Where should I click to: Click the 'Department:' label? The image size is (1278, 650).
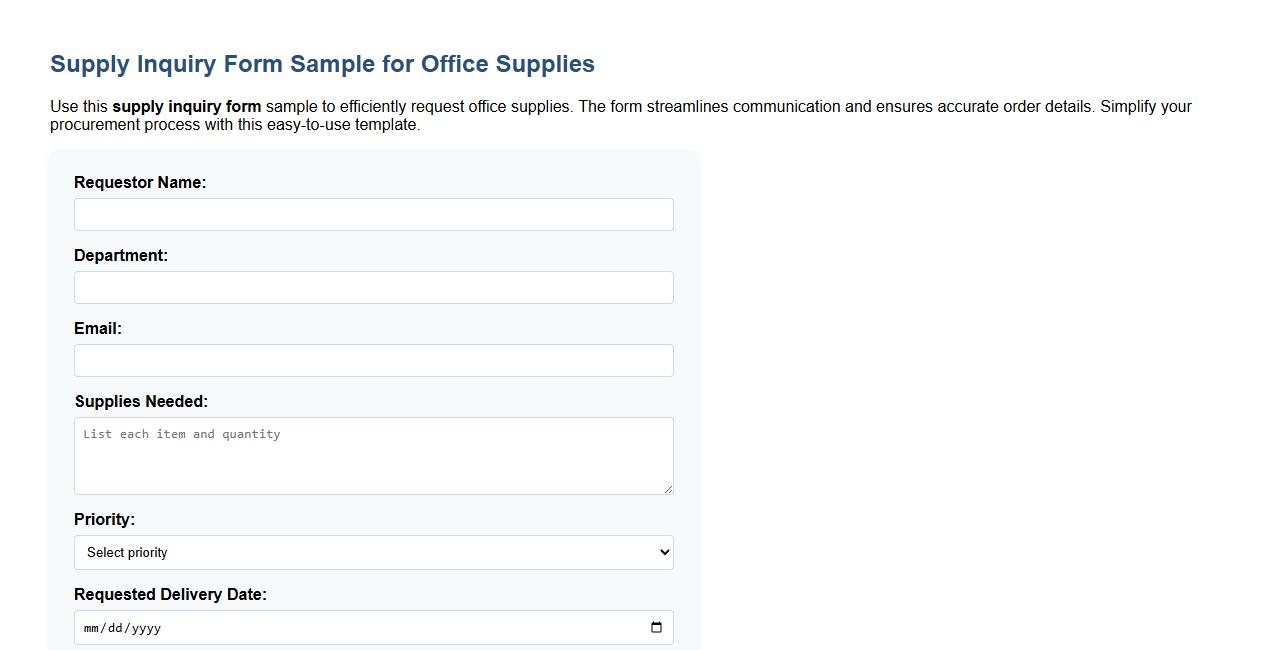[x=121, y=255]
